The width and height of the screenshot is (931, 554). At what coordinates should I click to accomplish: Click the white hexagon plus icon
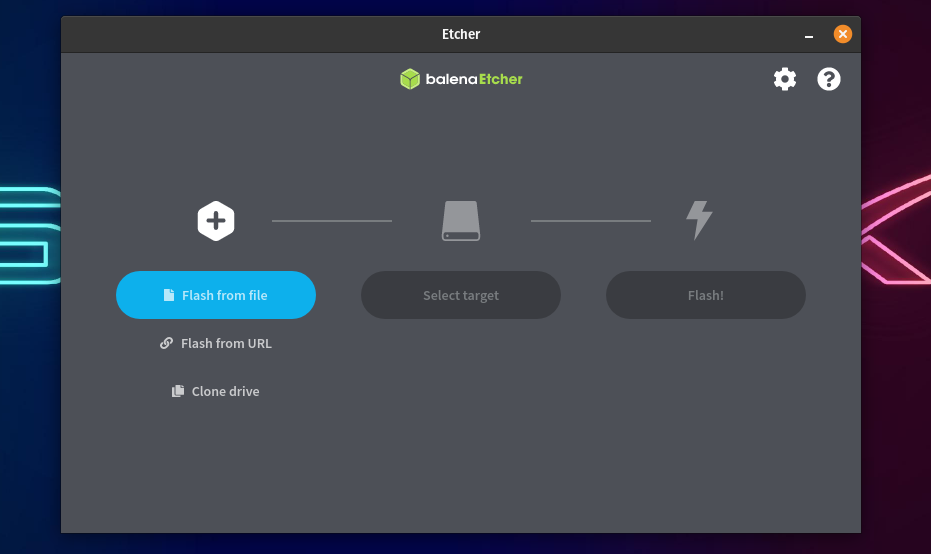tap(216, 221)
